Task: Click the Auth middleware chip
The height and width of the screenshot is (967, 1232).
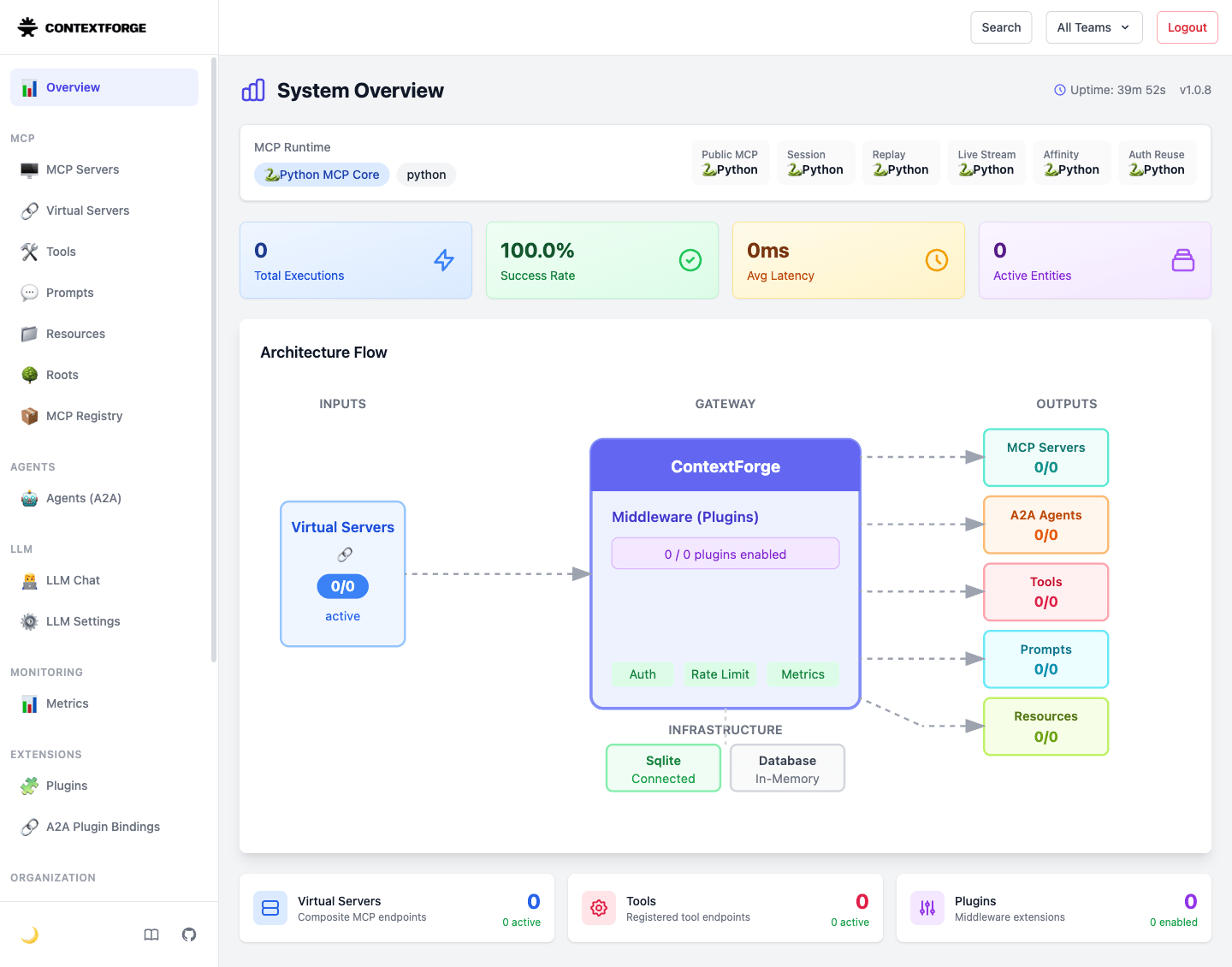Action: pos(643,674)
